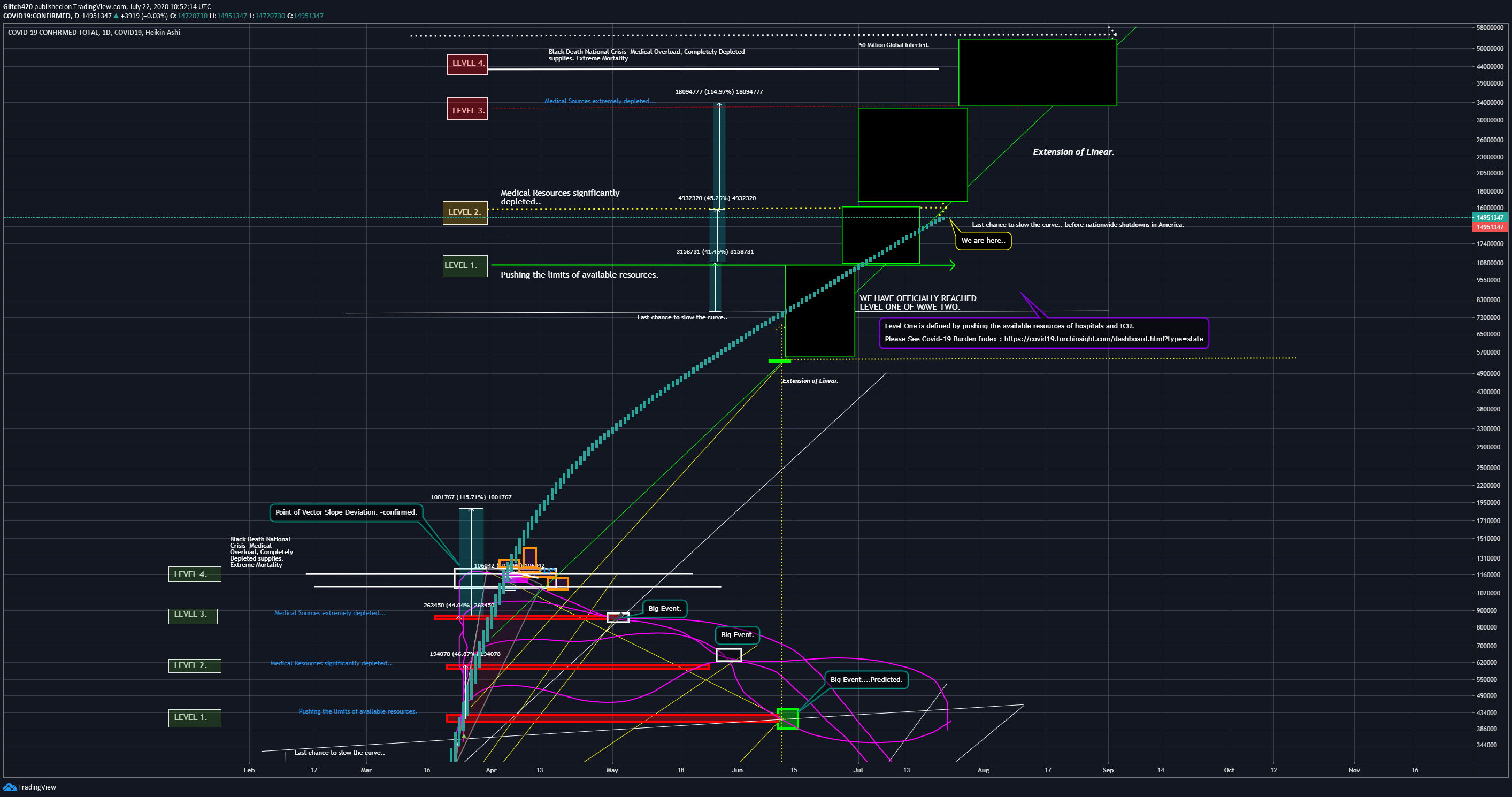1512x797 pixels.
Task: Click the 'Big Event....Predicted.' callout
Action: coord(866,680)
